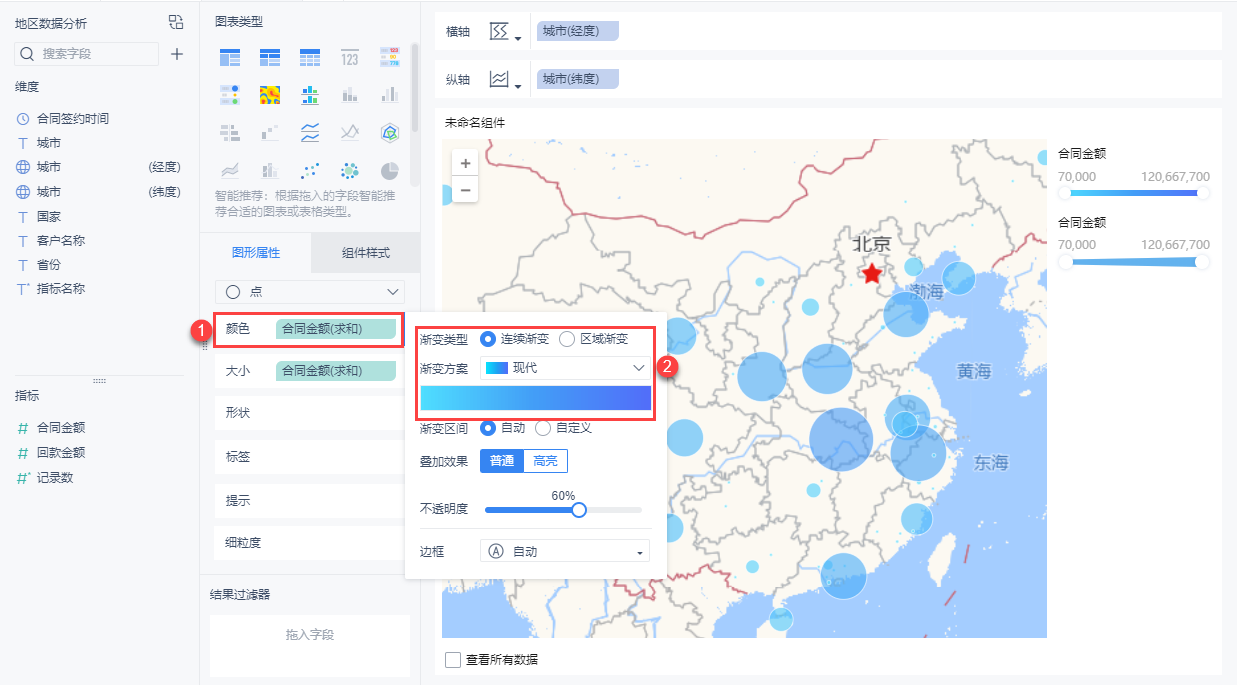Open the 点 mark type dropdown
1237x685 pixels.
(x=310, y=292)
